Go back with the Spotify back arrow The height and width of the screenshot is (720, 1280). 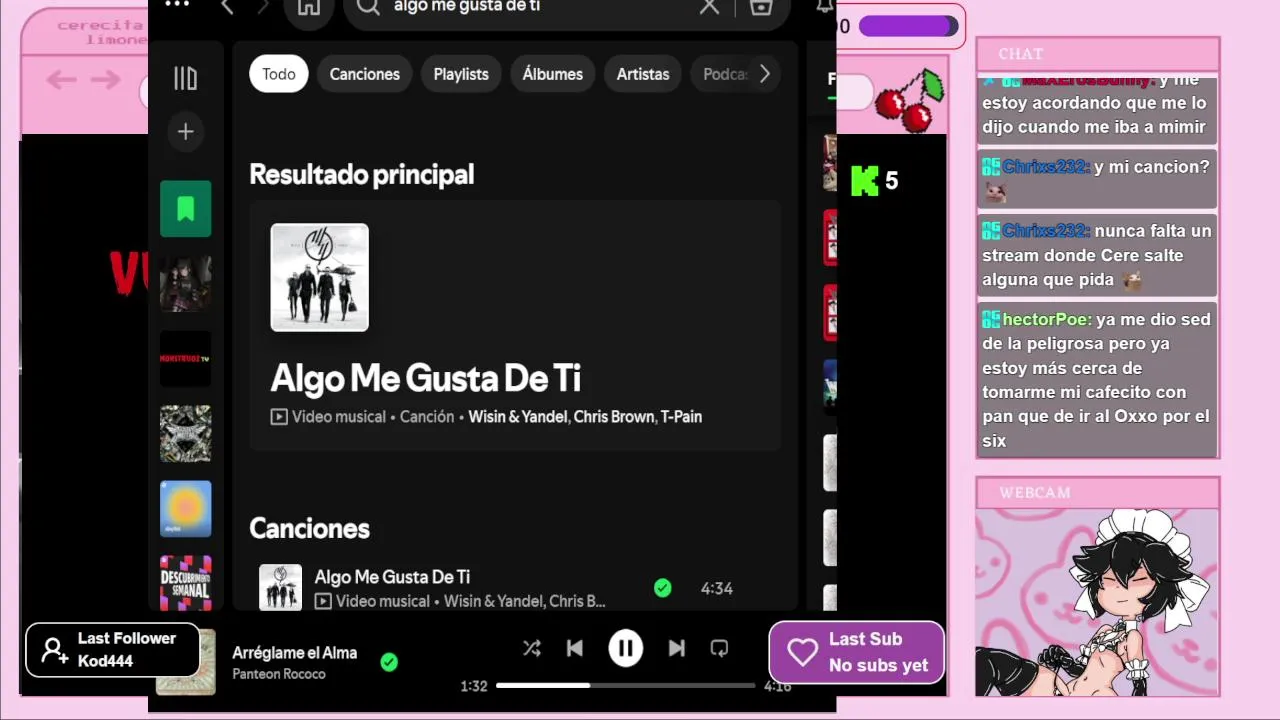coord(227,7)
